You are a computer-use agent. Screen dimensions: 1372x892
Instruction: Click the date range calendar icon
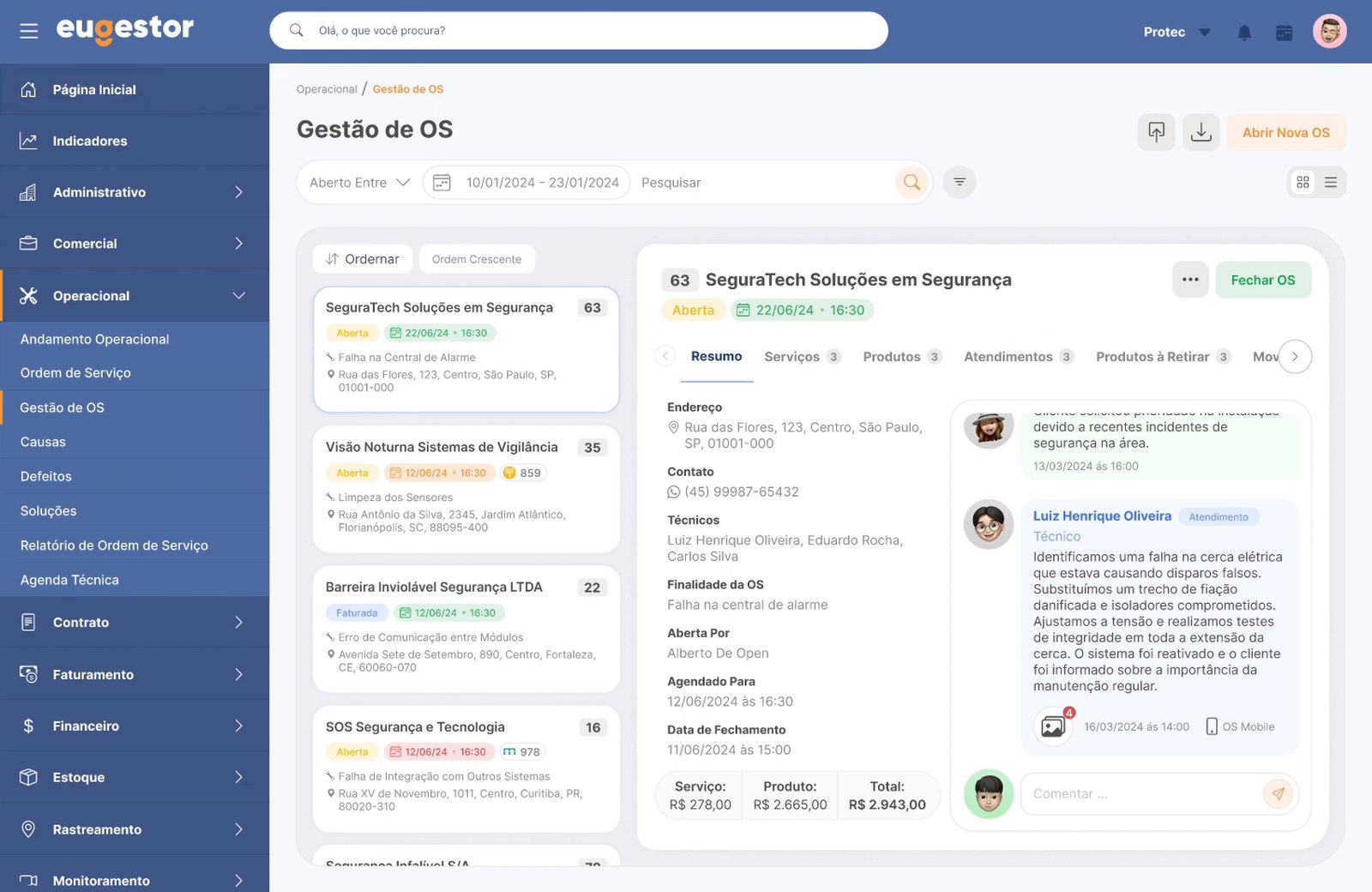click(442, 183)
